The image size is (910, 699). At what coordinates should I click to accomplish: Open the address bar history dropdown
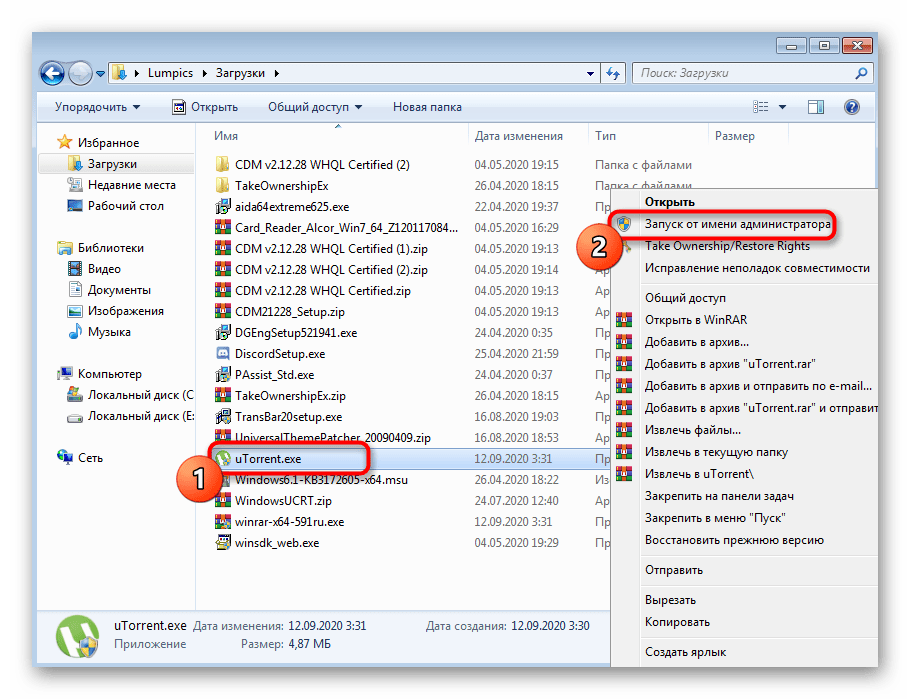[x=590, y=73]
